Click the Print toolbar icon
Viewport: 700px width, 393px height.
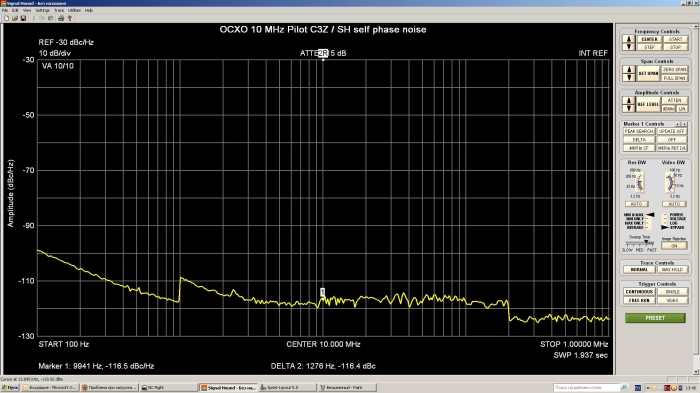pyautogui.click(x=61, y=18)
